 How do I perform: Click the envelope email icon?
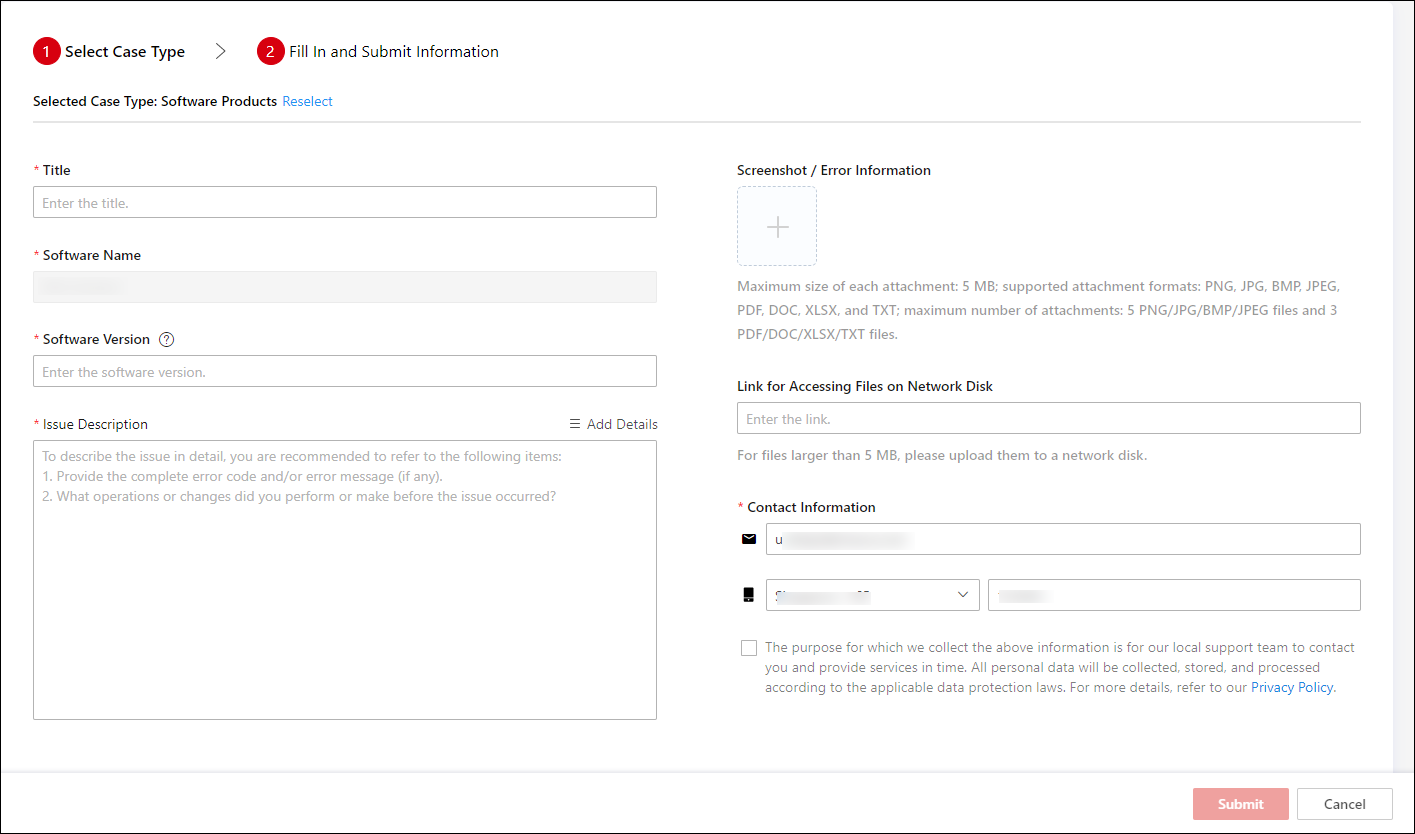click(749, 539)
